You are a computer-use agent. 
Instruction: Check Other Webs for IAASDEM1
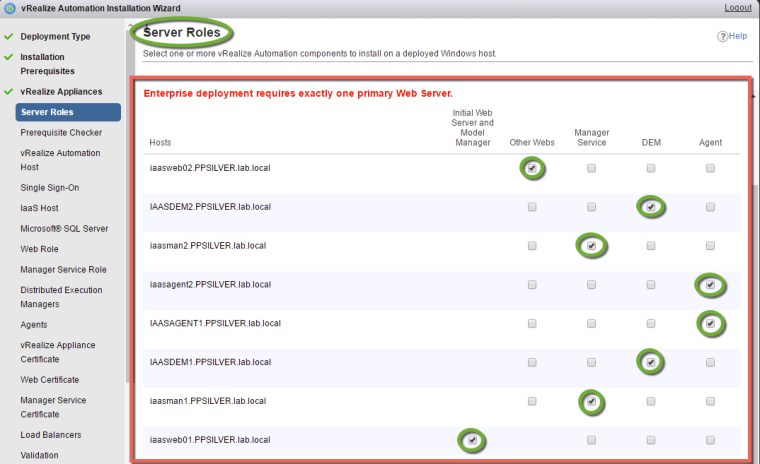coord(532,362)
